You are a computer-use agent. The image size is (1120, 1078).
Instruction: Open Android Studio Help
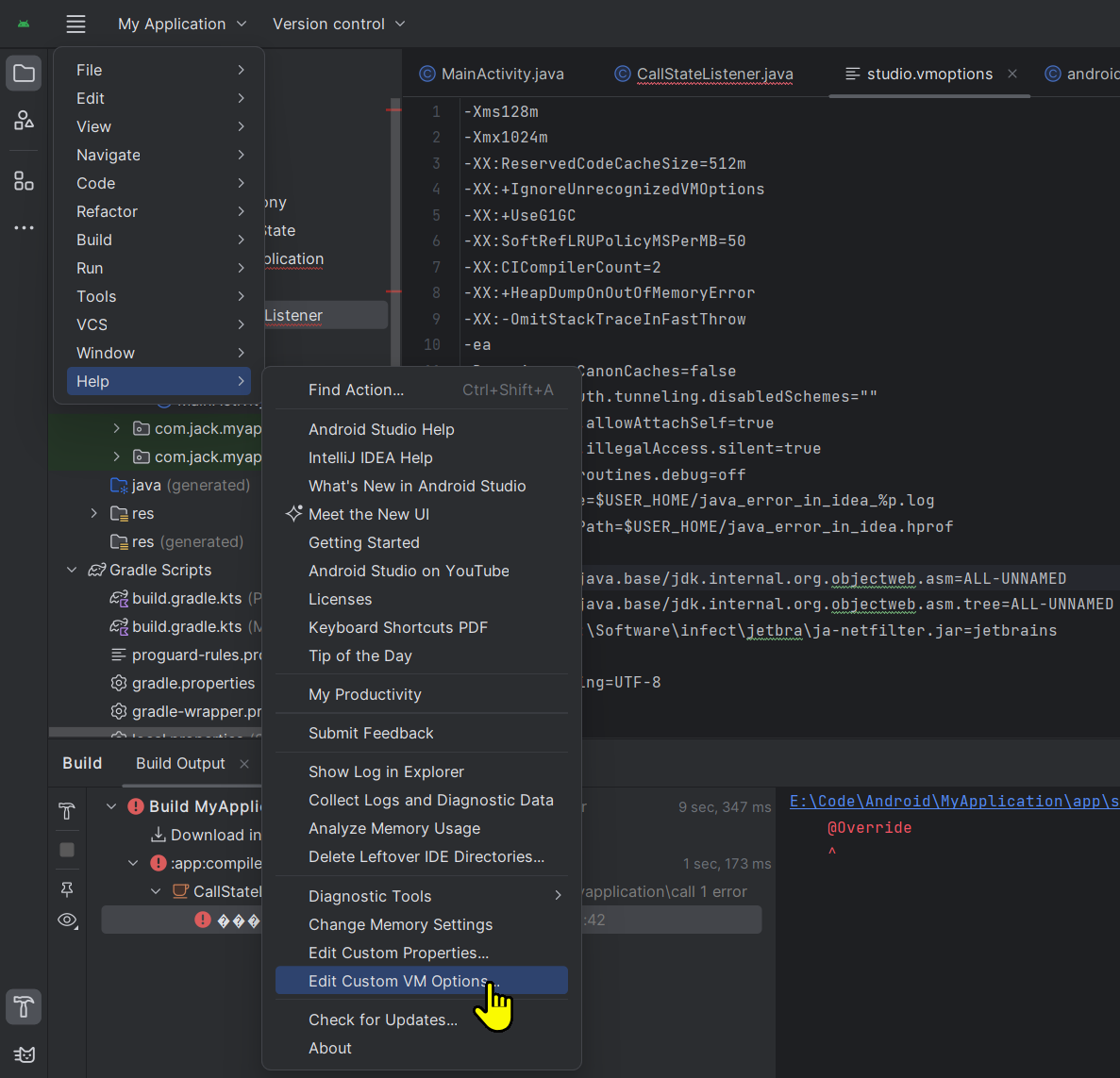tap(422, 429)
